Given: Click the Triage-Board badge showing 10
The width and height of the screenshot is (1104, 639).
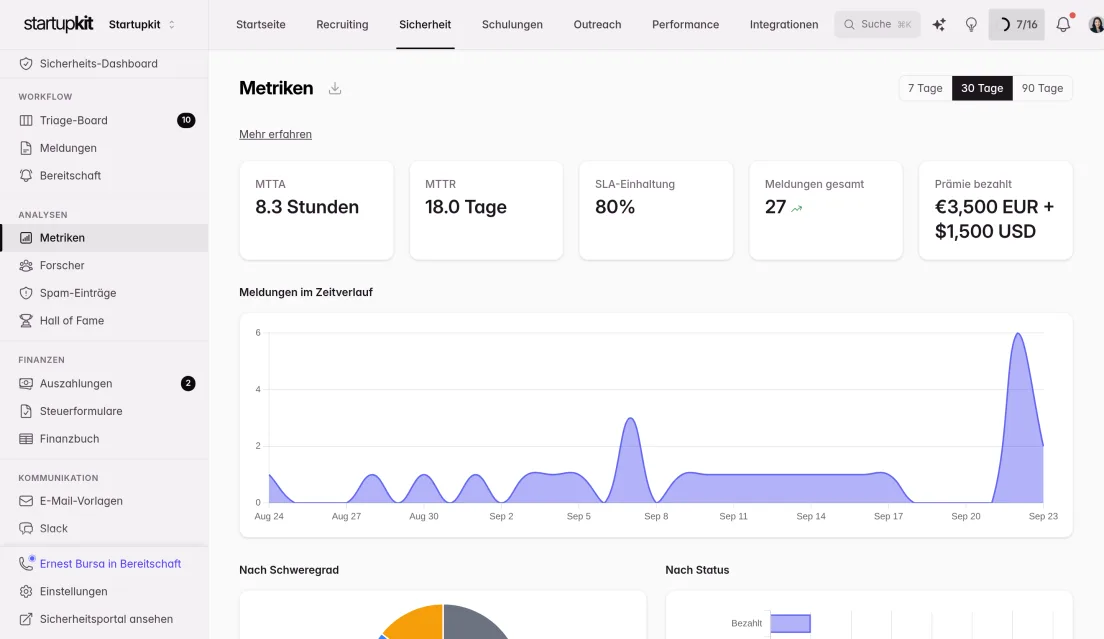Looking at the screenshot, I should (186, 120).
